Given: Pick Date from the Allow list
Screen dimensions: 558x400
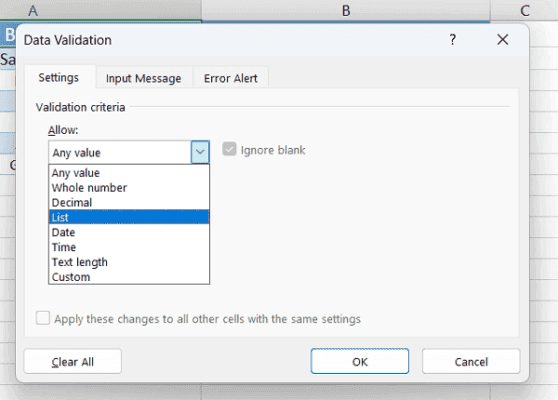Looking at the screenshot, I should (129, 232).
